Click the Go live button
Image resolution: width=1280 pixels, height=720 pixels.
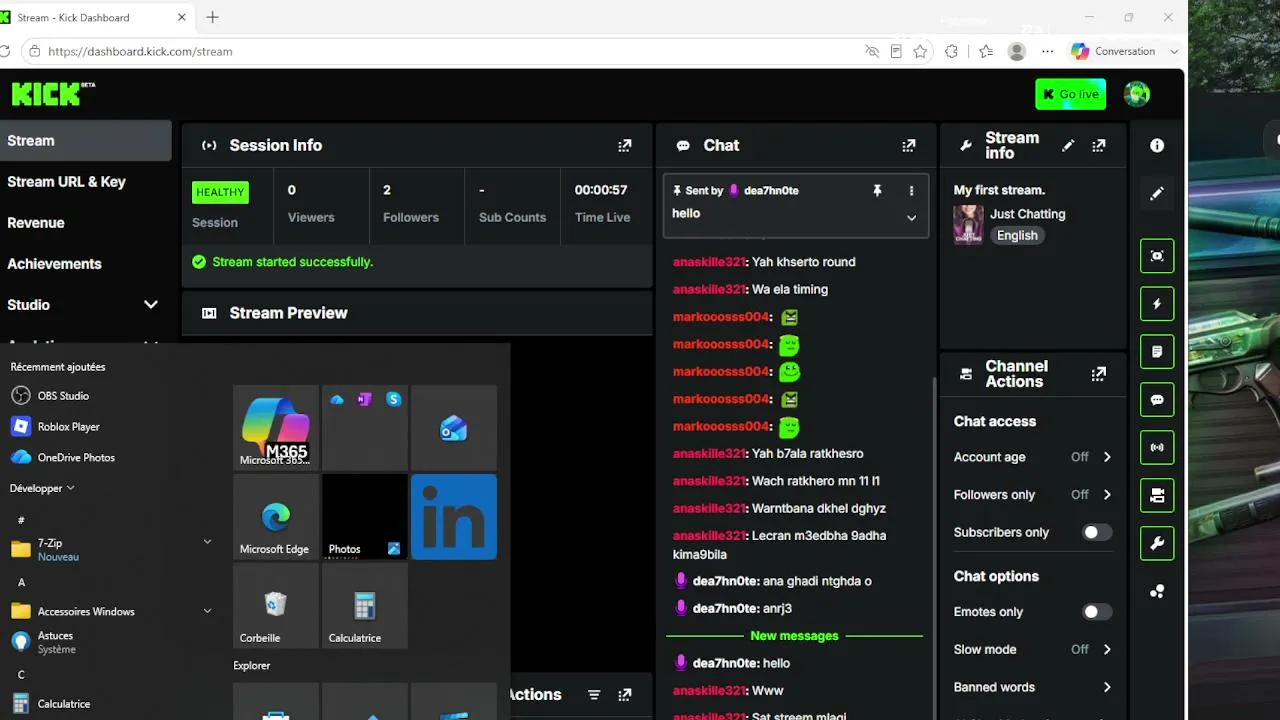[1071, 94]
